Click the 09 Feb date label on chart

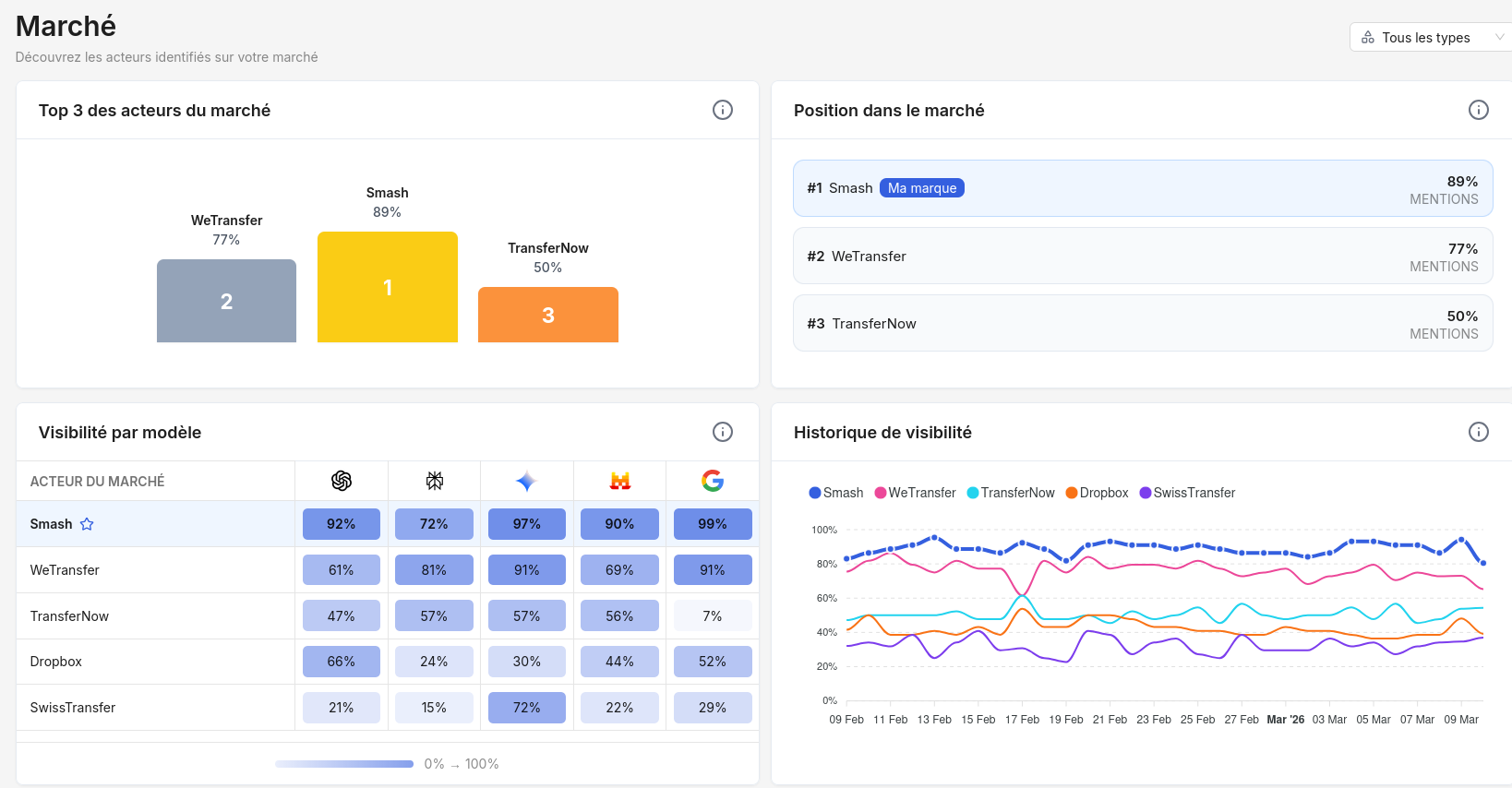point(846,720)
